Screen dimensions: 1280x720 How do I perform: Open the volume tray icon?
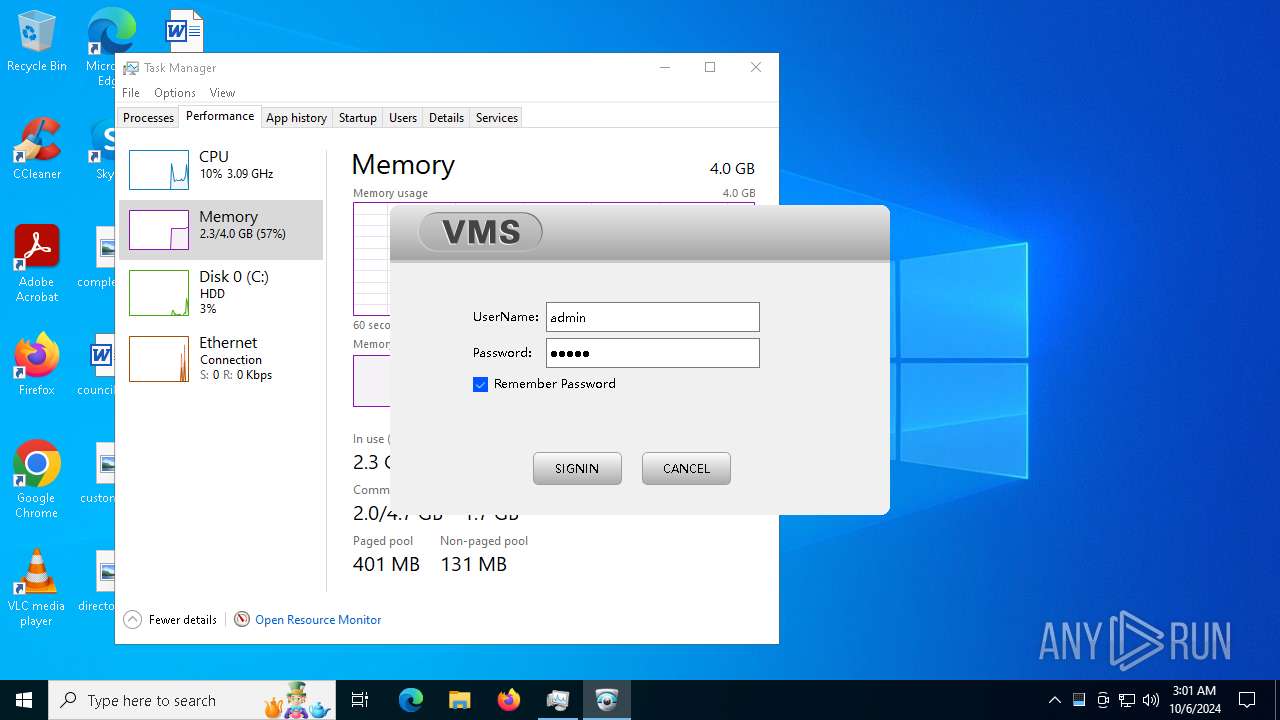tap(1151, 700)
